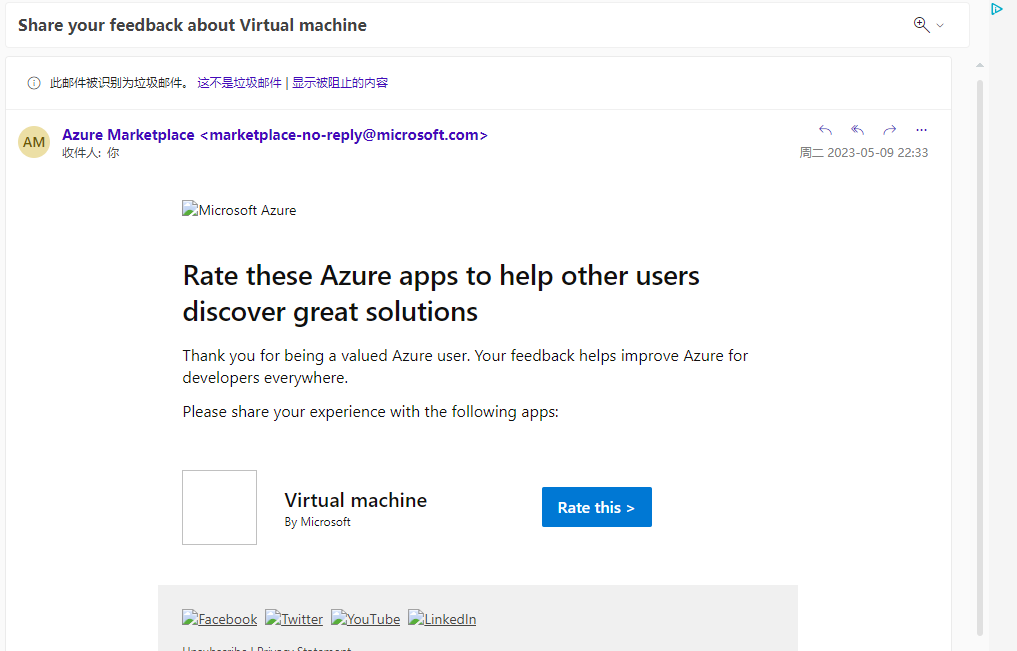Open the YouTube link
Viewport: 1017px width, 651px height.
pos(365,619)
